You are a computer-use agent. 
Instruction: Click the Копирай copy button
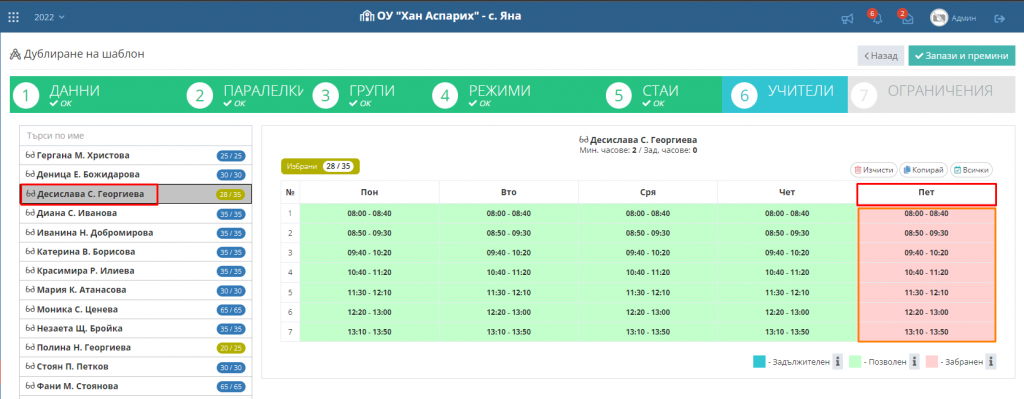click(923, 170)
